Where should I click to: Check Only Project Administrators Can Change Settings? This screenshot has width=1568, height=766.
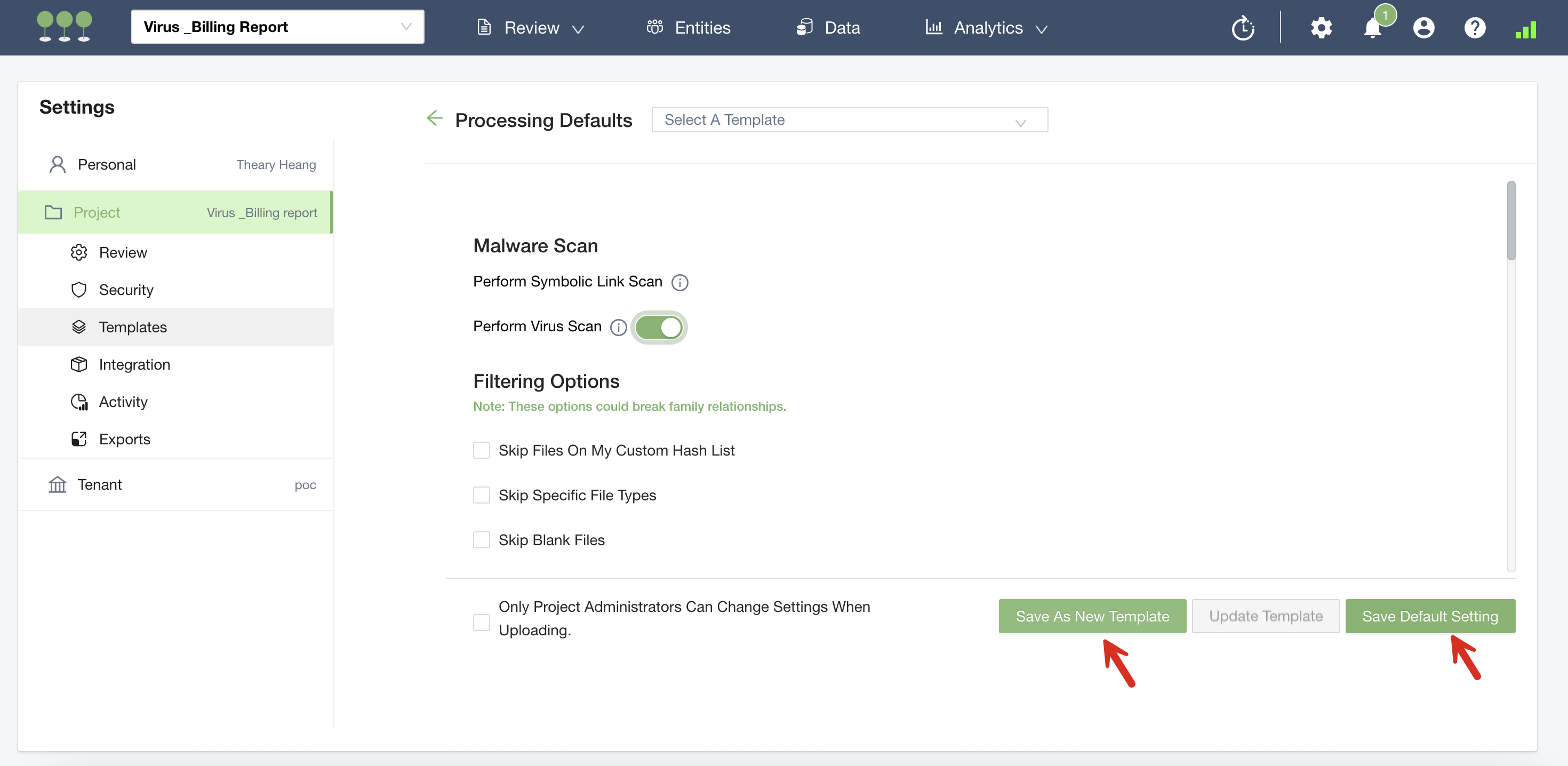pos(482,623)
